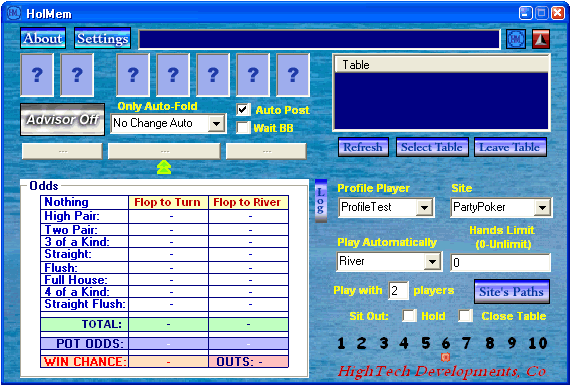Click the small red seat marker
This screenshot has height=388, width=572.
coord(445,357)
